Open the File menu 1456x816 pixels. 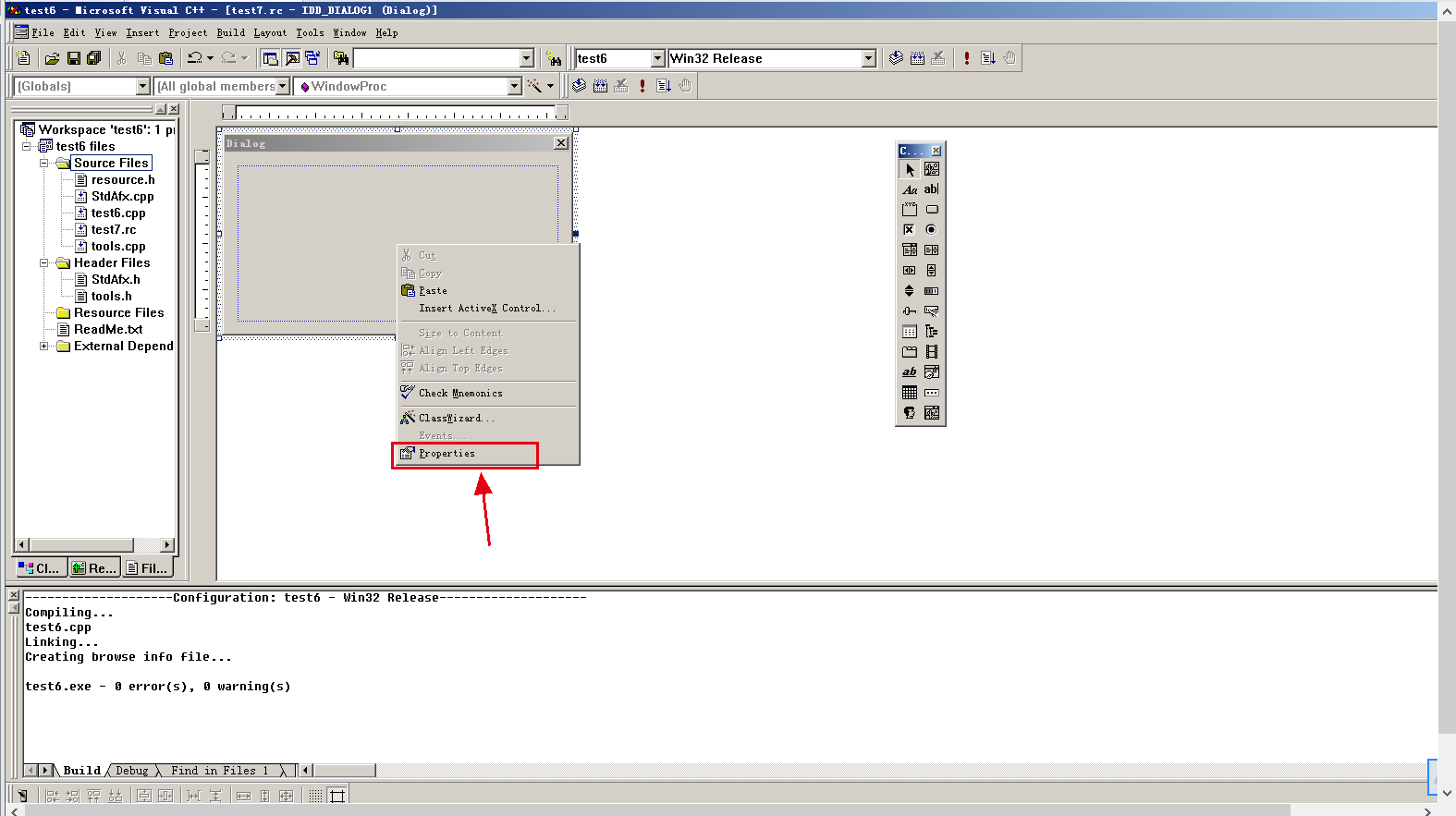[x=43, y=32]
